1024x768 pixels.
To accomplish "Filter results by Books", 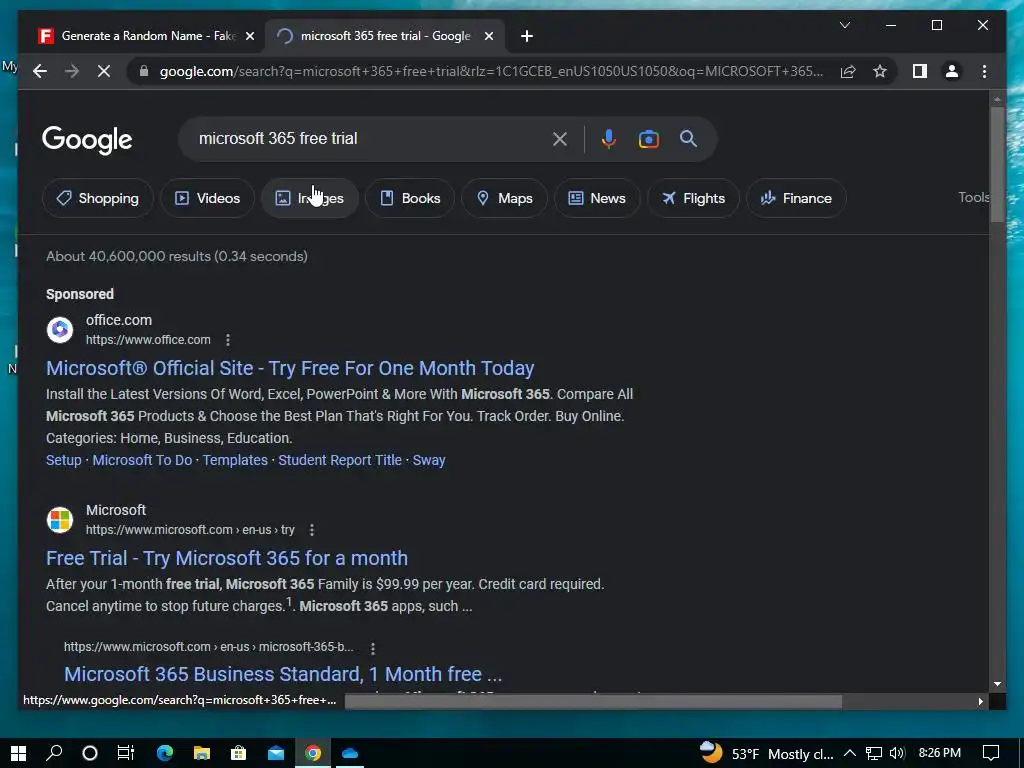I will (409, 198).
